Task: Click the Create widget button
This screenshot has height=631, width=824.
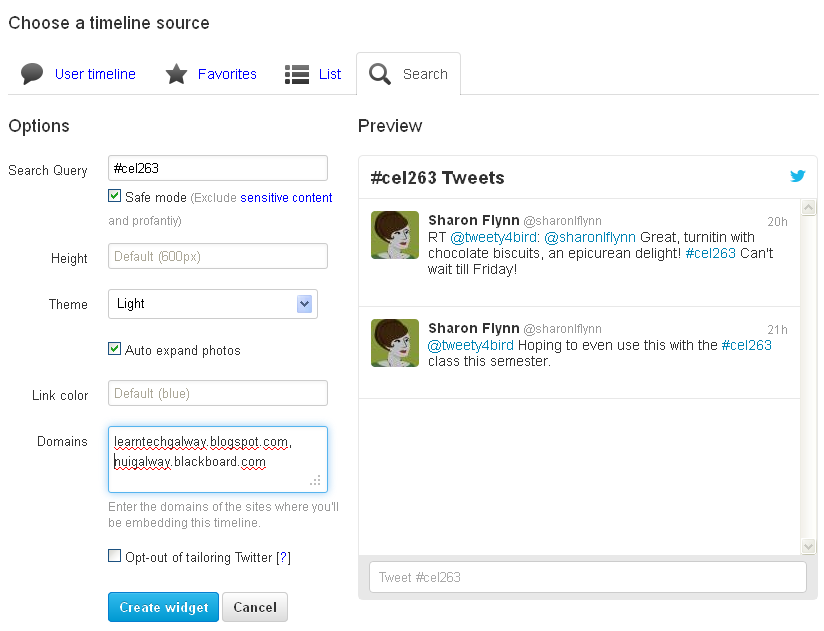Action: pos(163,607)
